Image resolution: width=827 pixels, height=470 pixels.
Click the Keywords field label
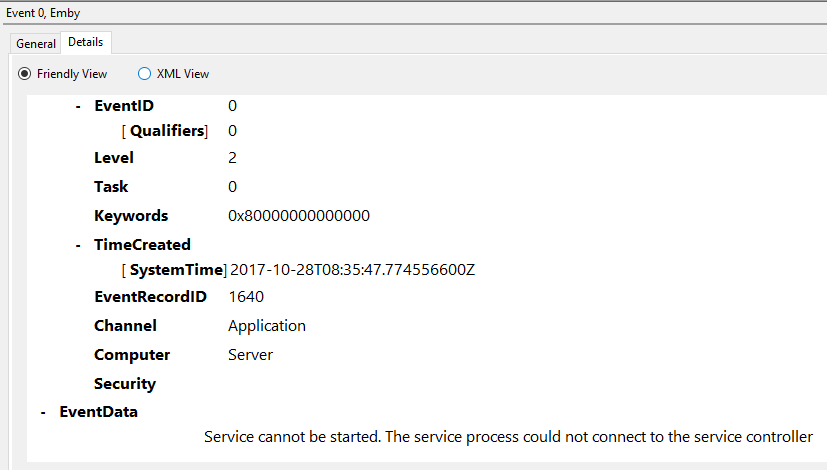pos(131,216)
